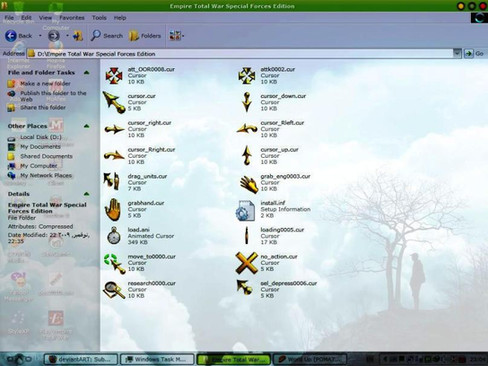The width and height of the screenshot is (488, 366).
Task: Select the load.ani stopwatch icon
Action: 114,236
